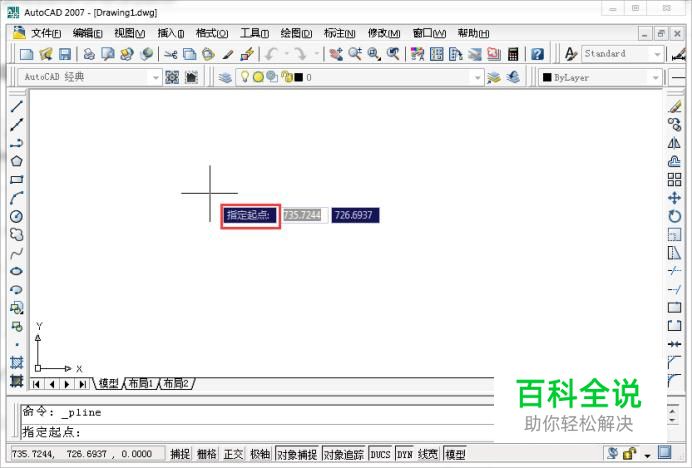Open status bar tray menu arrow
Image resolution: width=692 pixels, height=468 pixels.
click(647, 455)
